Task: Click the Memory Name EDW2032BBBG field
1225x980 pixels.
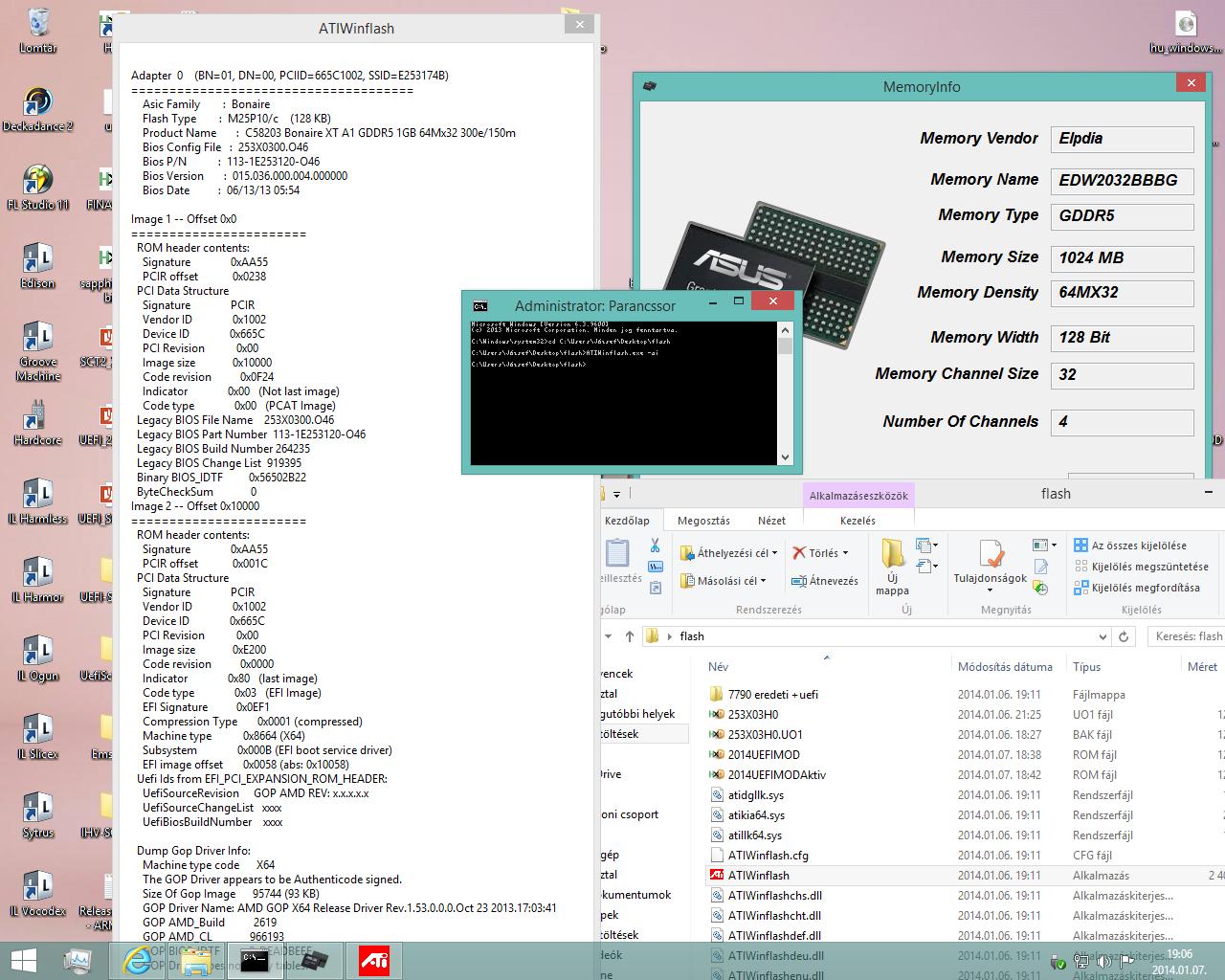Action: 1122,181
